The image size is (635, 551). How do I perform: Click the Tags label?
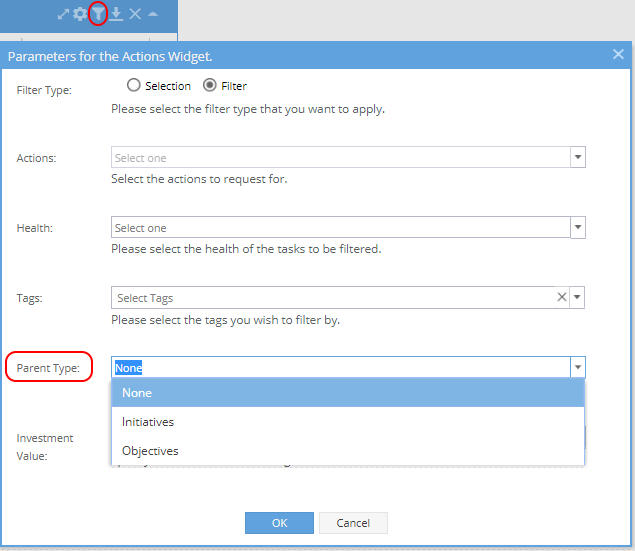point(29,298)
